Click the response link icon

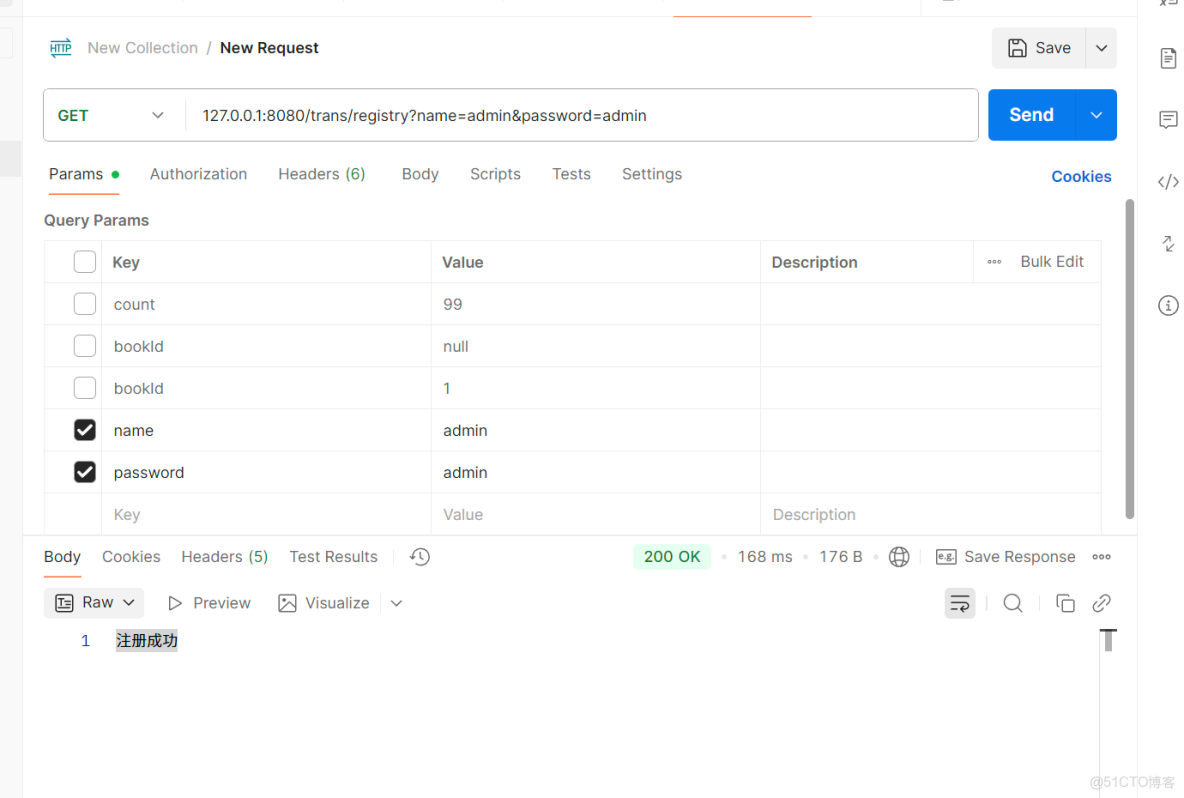pyautogui.click(x=1102, y=603)
